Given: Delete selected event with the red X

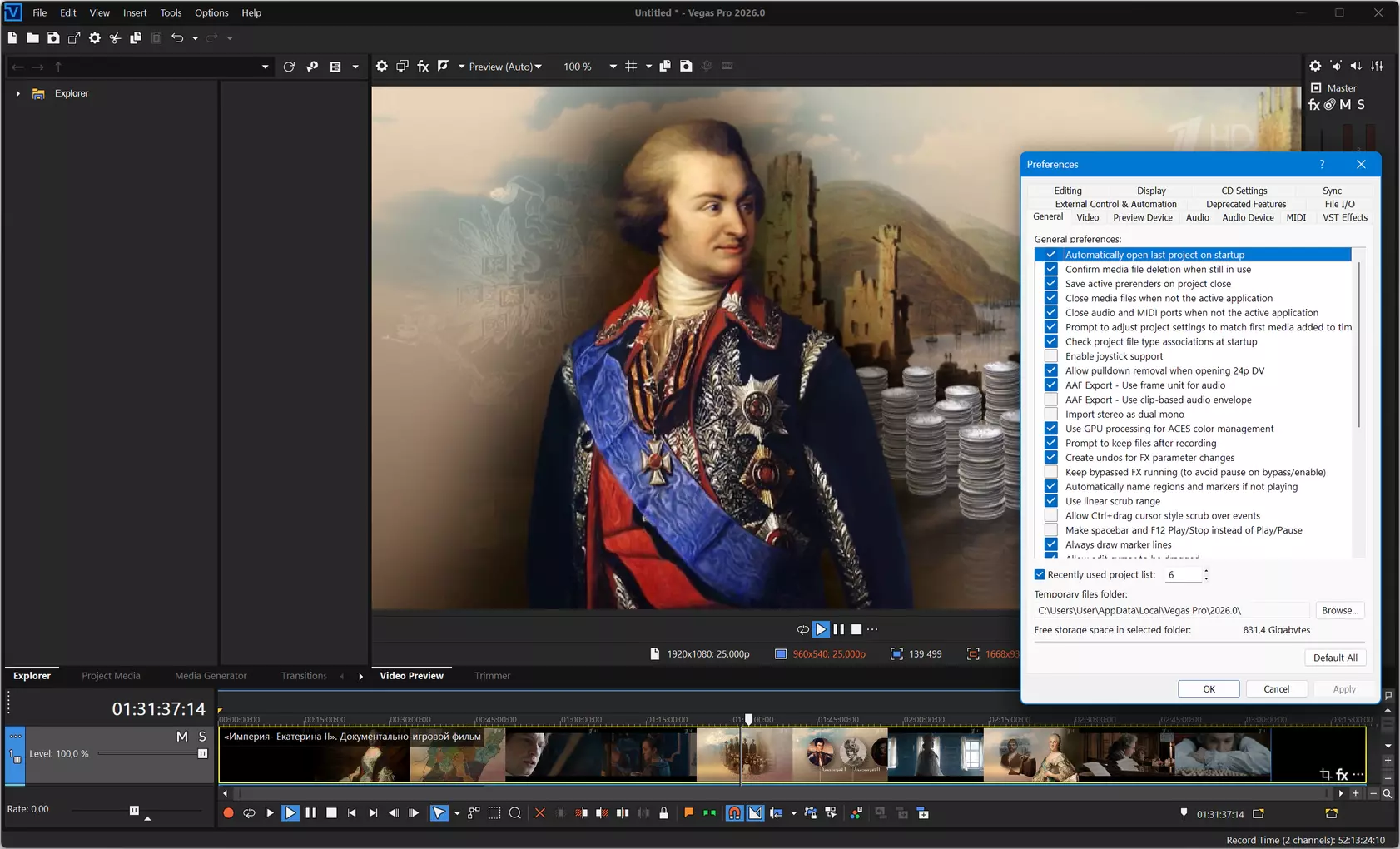Looking at the screenshot, I should 540,813.
